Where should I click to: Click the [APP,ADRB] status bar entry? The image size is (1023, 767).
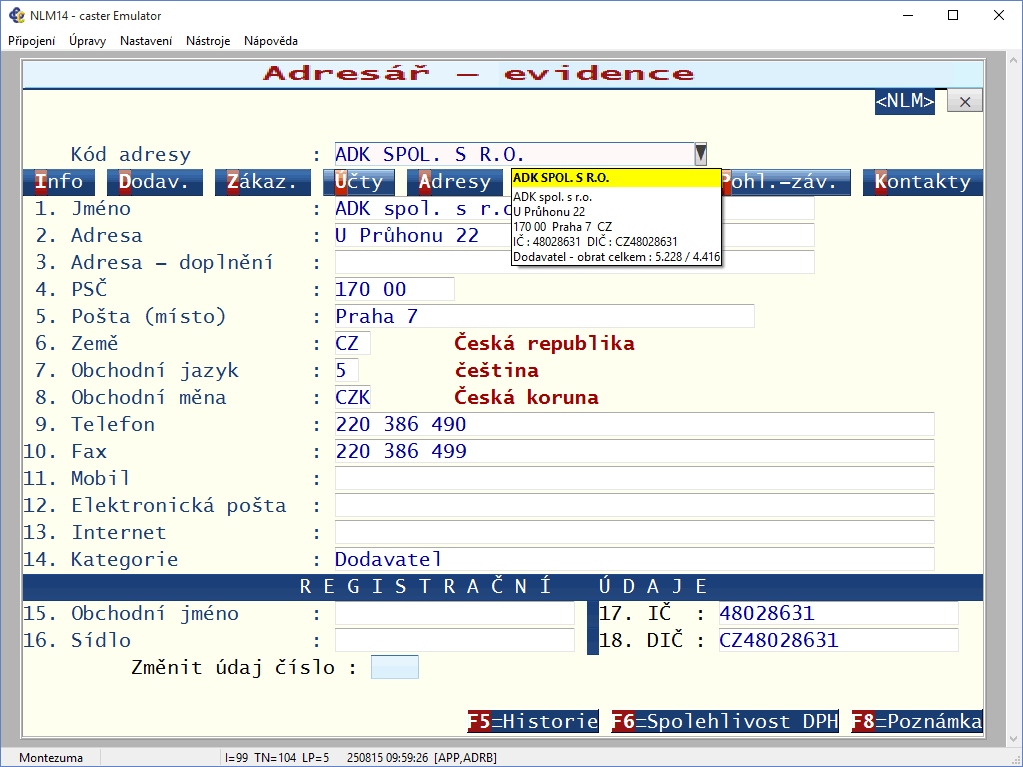[x=465, y=757]
